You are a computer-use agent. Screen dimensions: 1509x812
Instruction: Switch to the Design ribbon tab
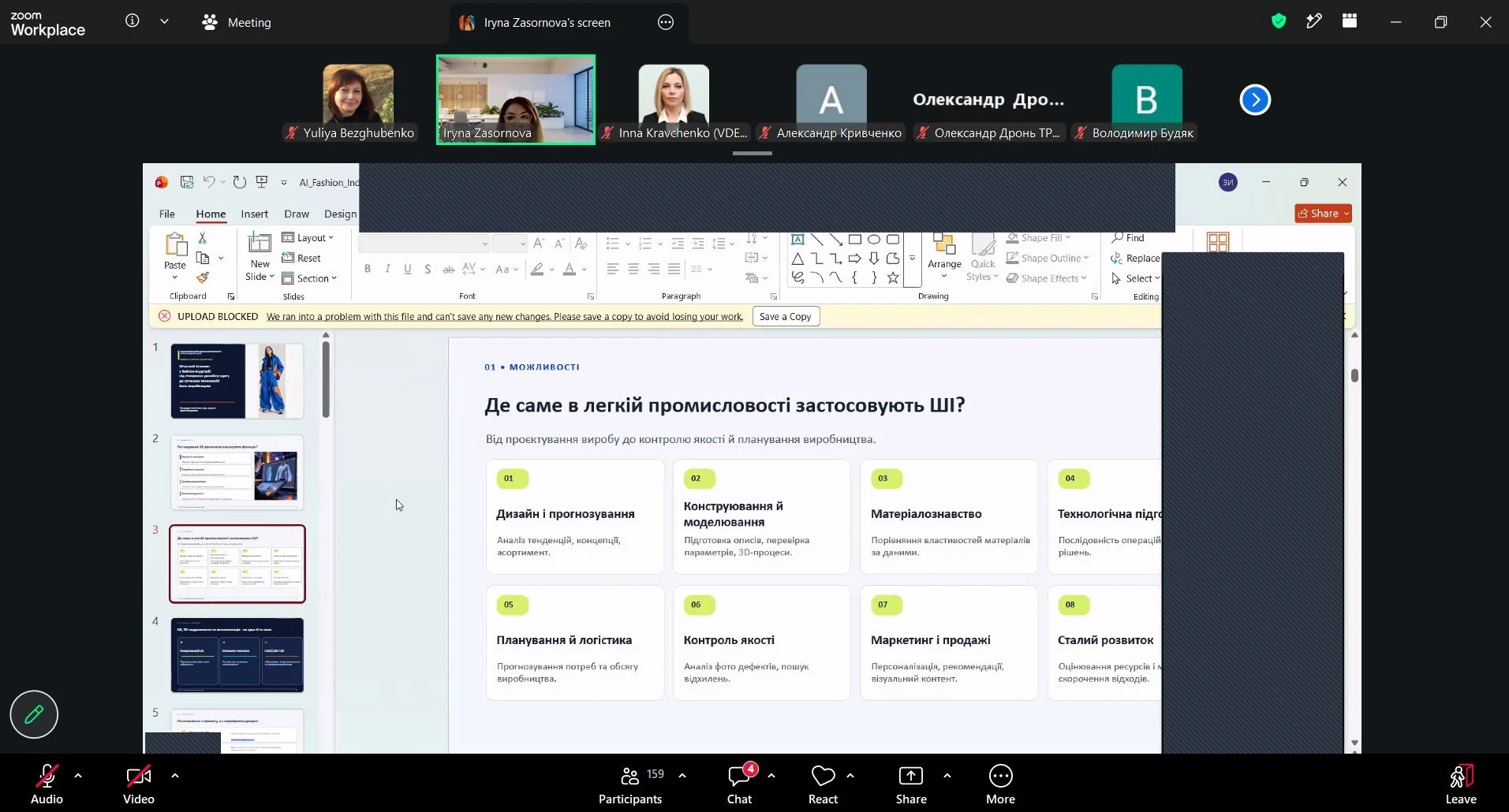point(340,214)
